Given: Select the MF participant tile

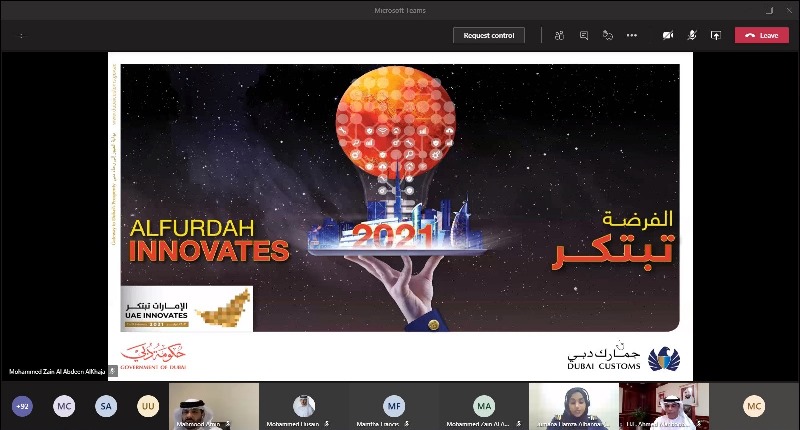Looking at the screenshot, I should 394,406.
